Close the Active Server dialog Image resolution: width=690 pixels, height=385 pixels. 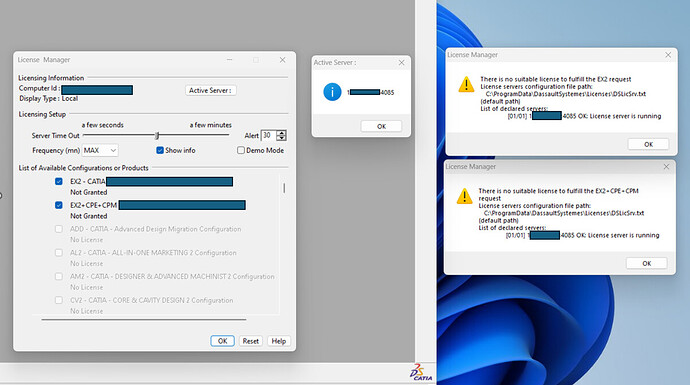click(x=401, y=62)
